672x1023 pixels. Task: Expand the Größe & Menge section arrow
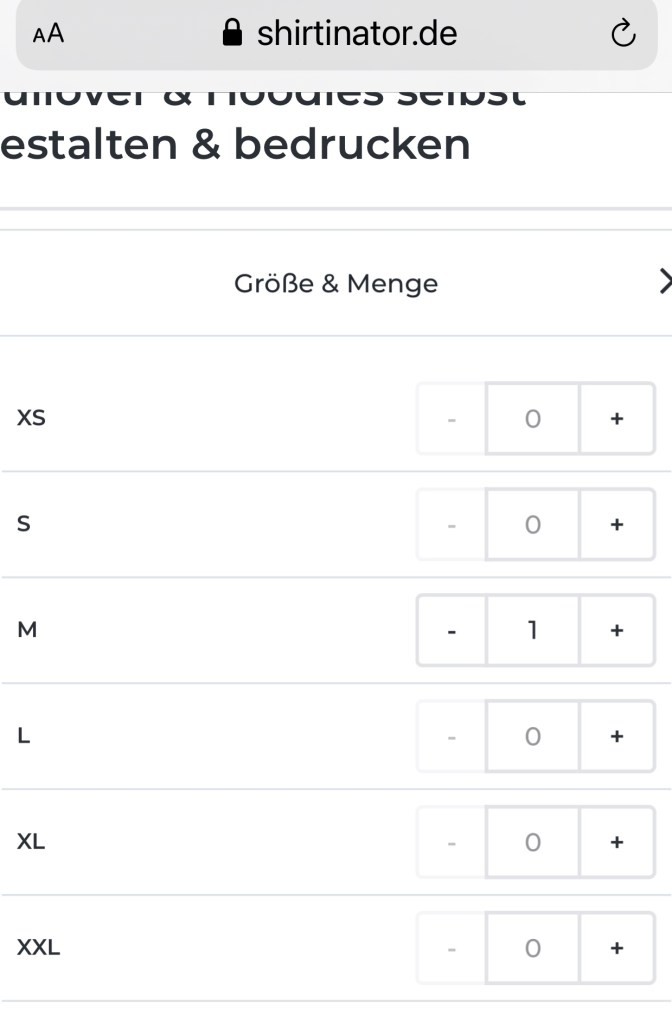tap(665, 283)
